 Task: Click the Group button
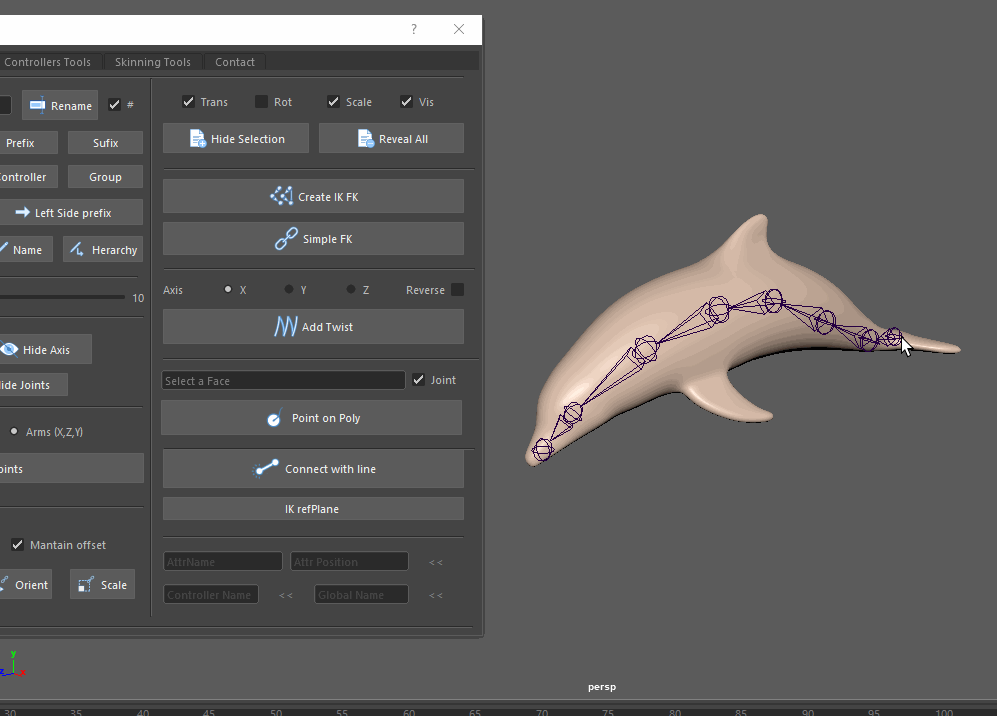105,177
